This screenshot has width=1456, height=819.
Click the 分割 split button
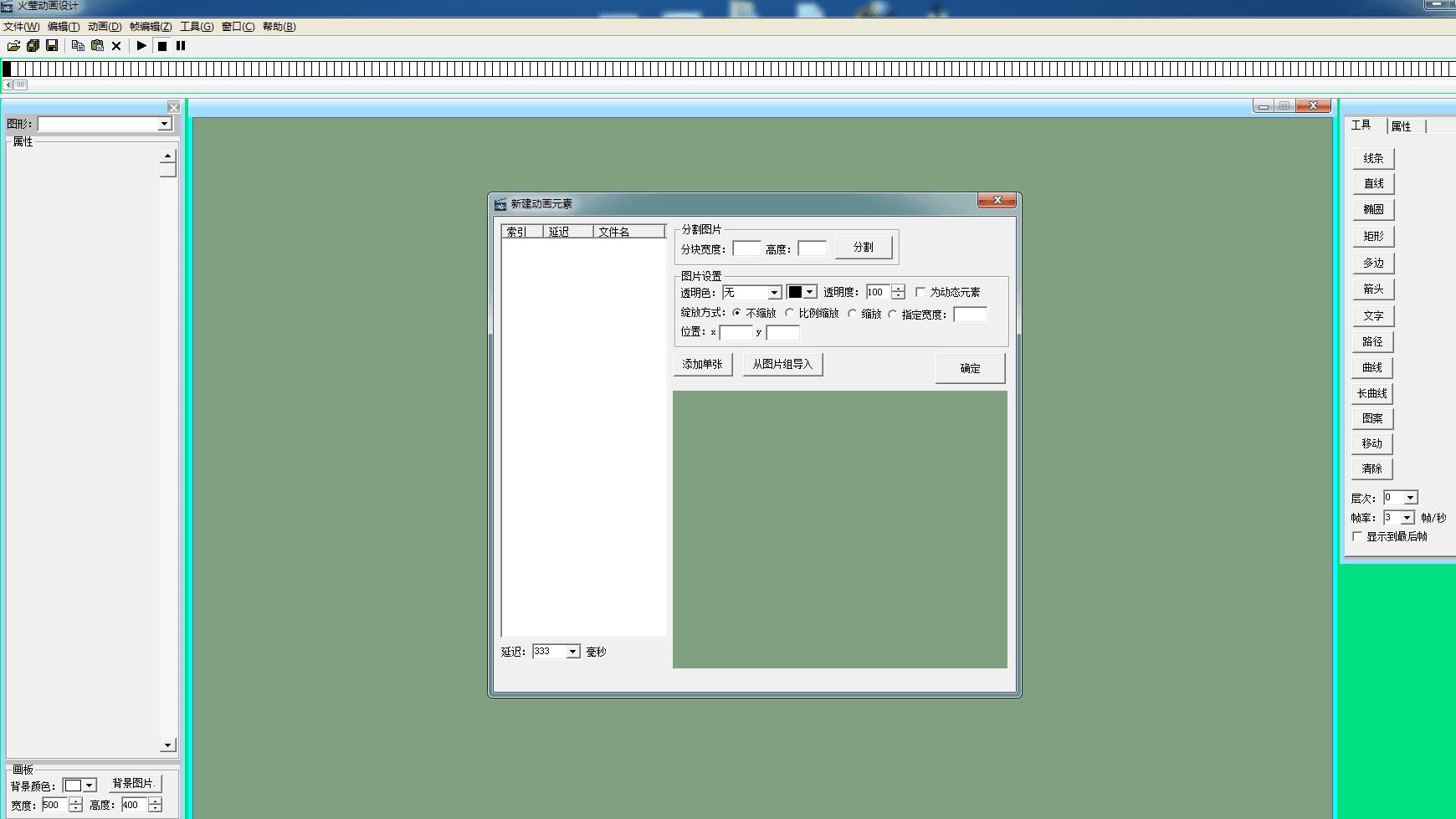pyautogui.click(x=864, y=248)
